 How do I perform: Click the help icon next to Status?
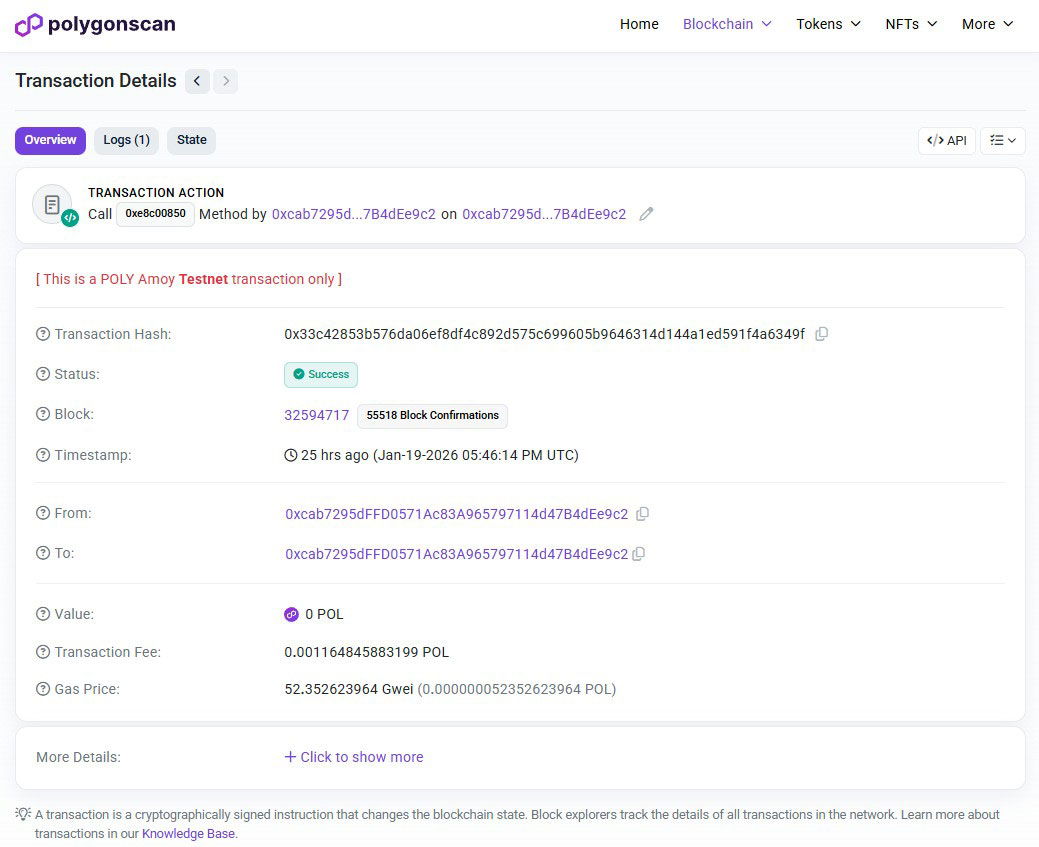tap(41, 374)
